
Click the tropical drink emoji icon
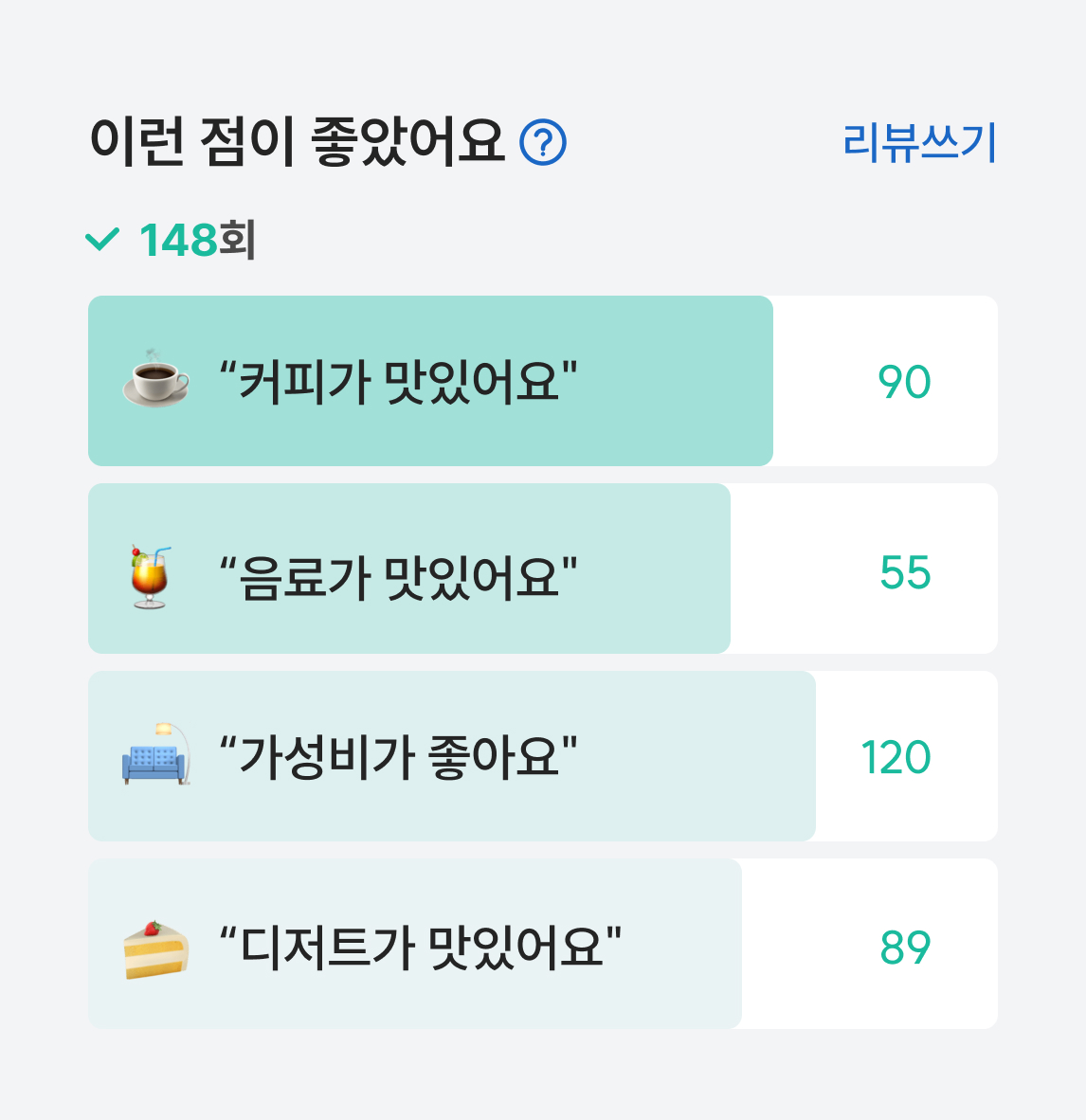click(x=151, y=576)
